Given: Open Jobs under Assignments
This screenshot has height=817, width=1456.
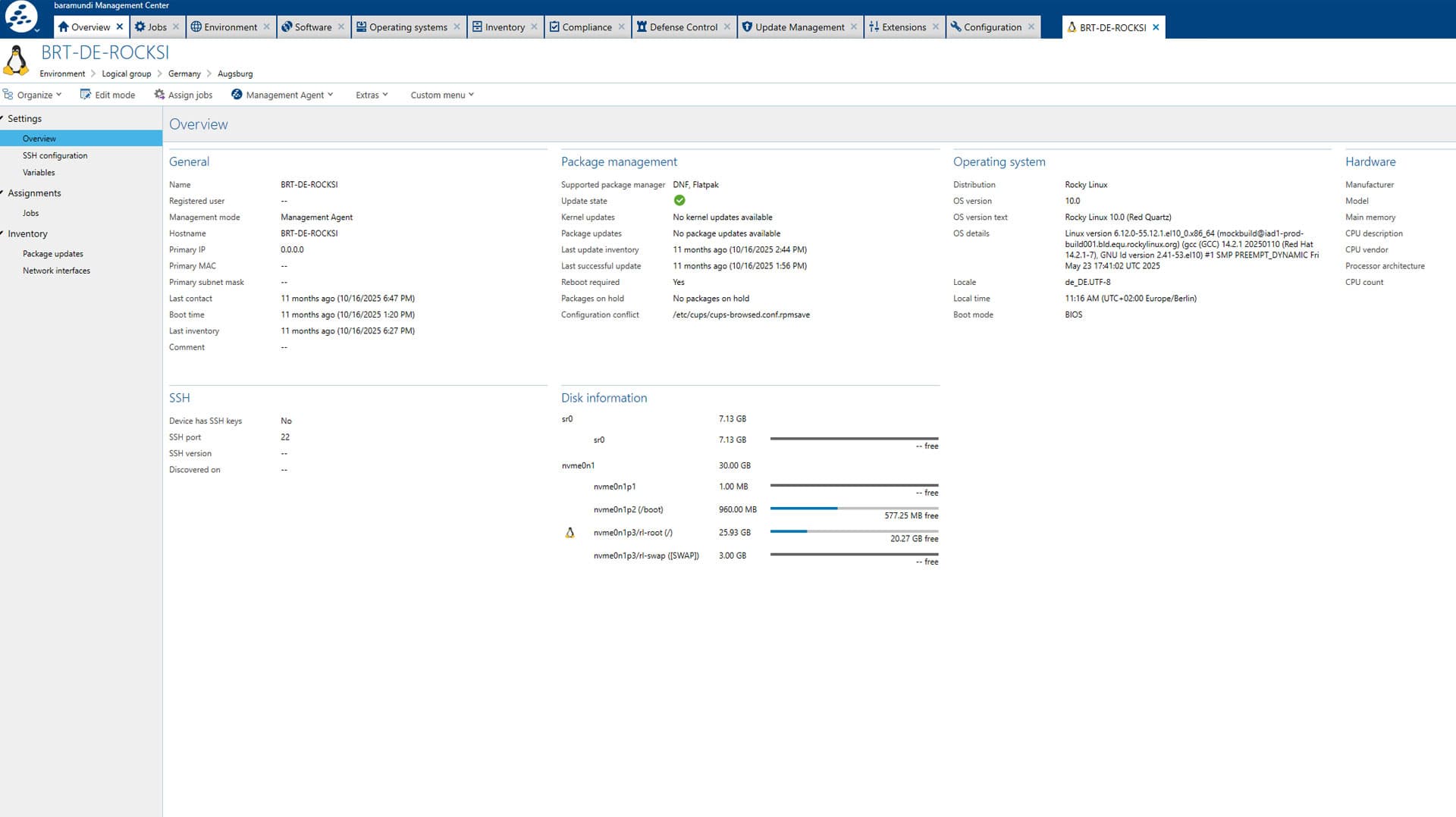Looking at the screenshot, I should point(30,213).
